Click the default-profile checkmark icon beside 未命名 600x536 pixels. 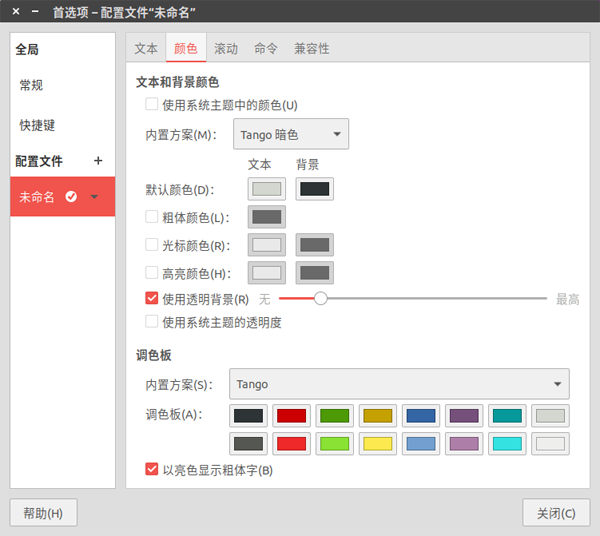pos(71,197)
